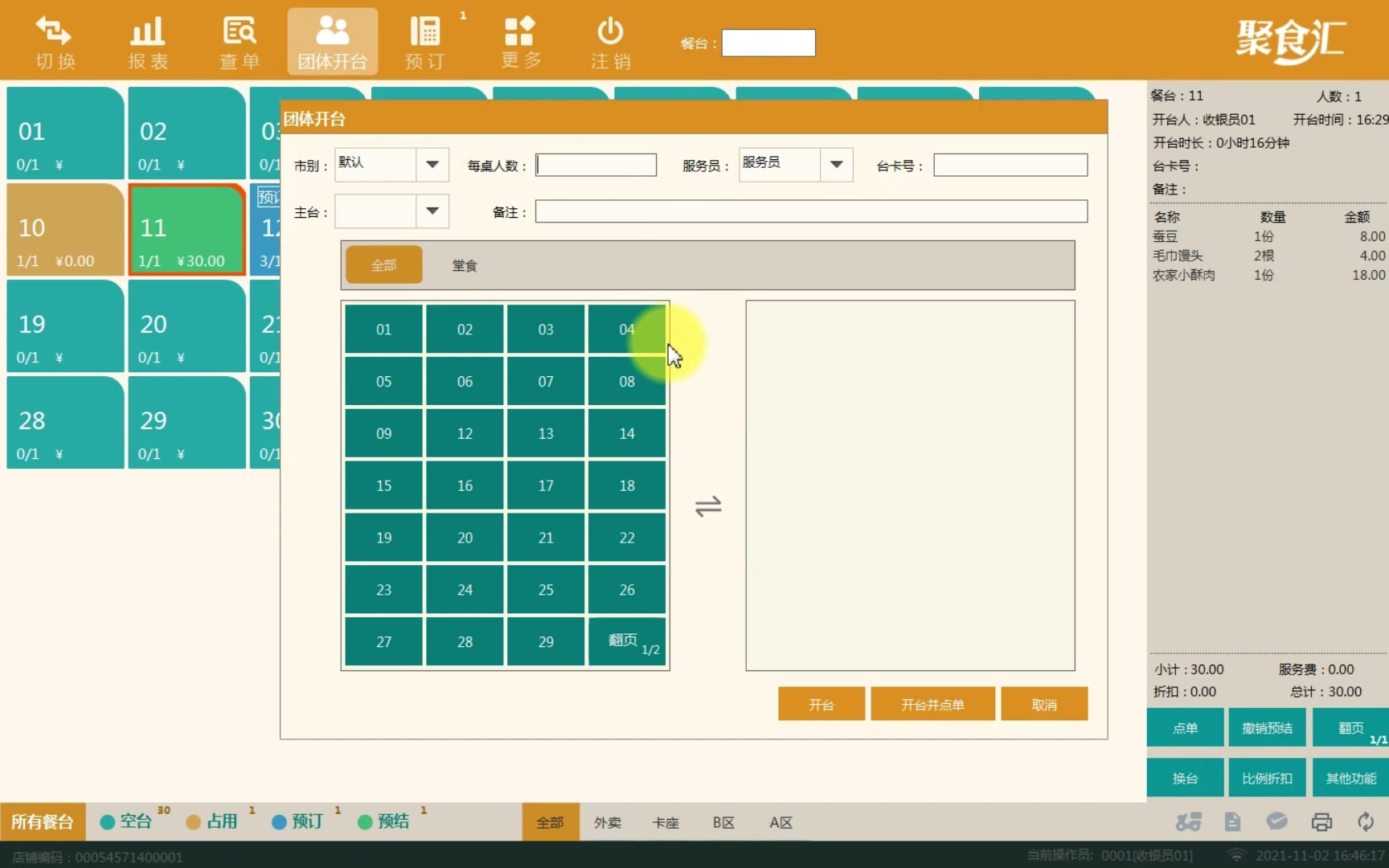Click the 餐台 search field in toolbar
This screenshot has height=868, width=1389.
pos(768,43)
